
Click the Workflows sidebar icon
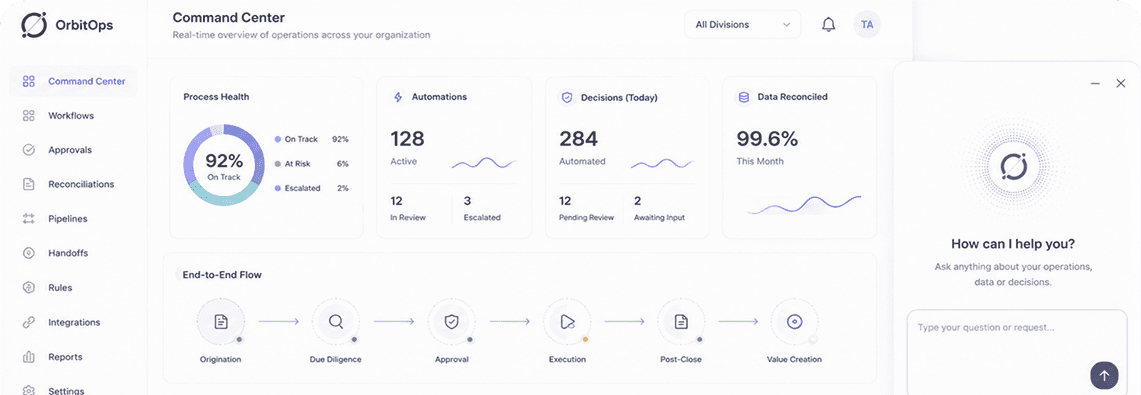point(29,116)
